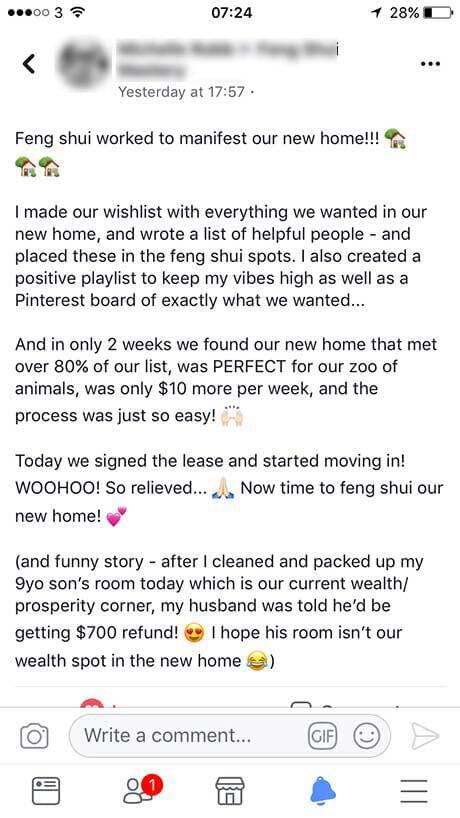Viewport: 460px width, 818px height.
Task: Open the Notifications bell tab
Action: [x=323, y=790]
